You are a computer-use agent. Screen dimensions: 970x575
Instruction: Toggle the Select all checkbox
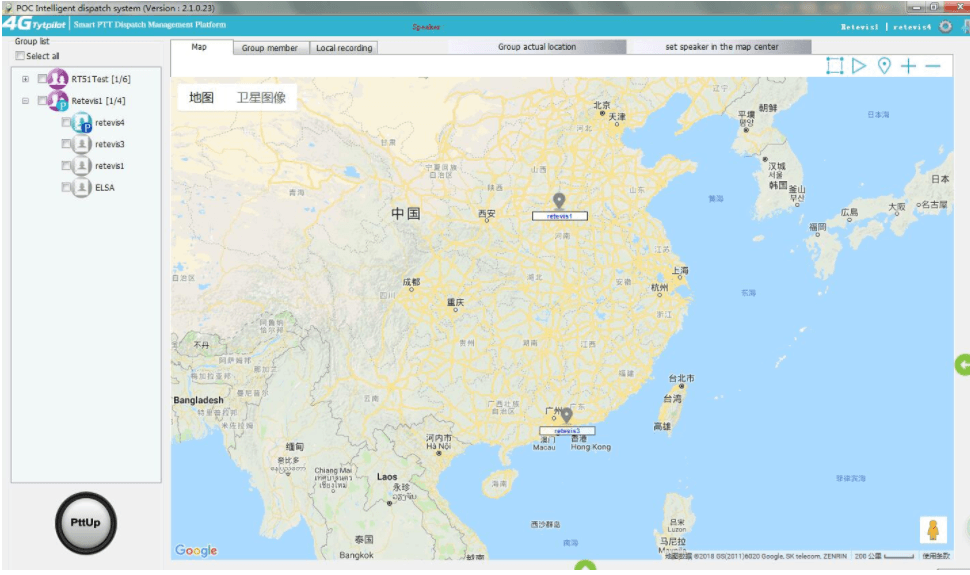(x=20, y=56)
